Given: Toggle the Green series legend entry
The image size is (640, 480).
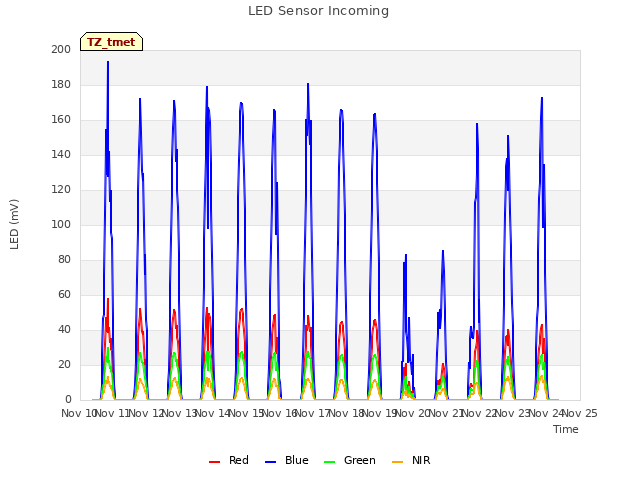Looking at the screenshot, I should pyautogui.click(x=349, y=460).
